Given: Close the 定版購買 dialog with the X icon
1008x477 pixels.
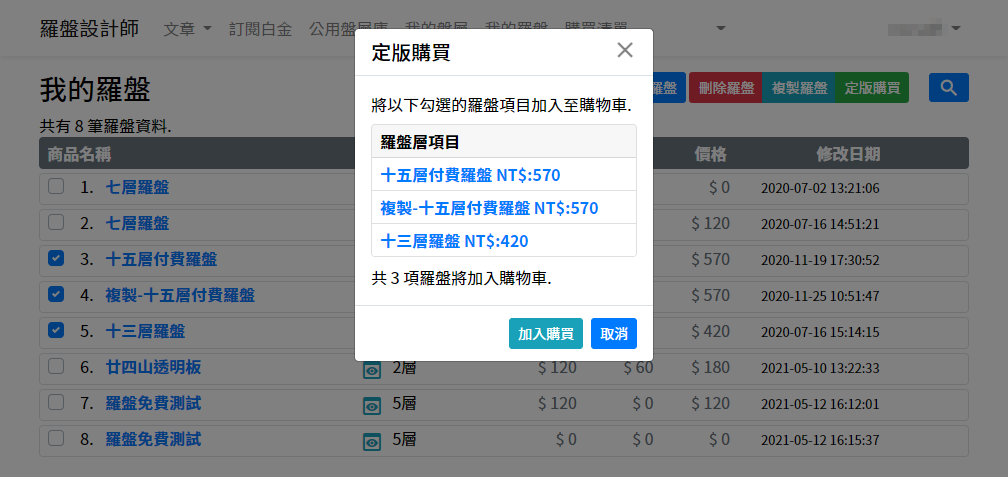Looking at the screenshot, I should click(625, 51).
